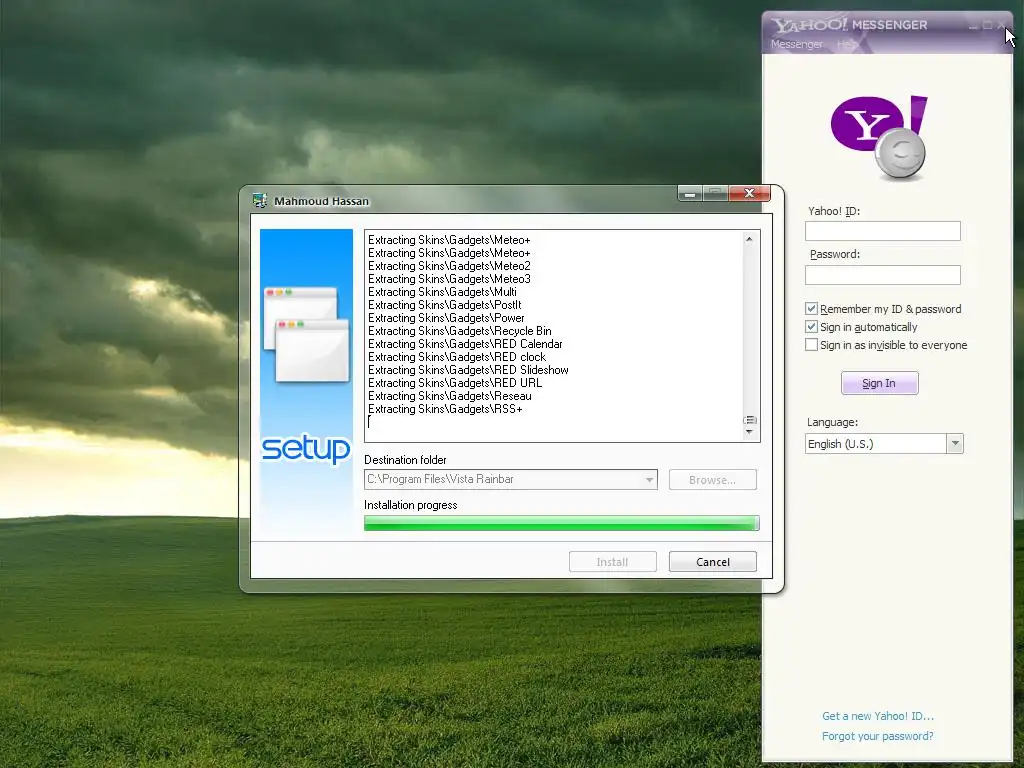Expand the Destination folder combo box arrow
The image size is (1024, 768).
coord(649,479)
